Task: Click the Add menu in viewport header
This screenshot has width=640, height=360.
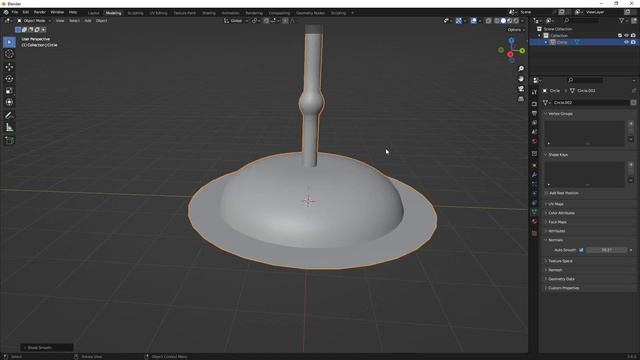Action: point(88,21)
